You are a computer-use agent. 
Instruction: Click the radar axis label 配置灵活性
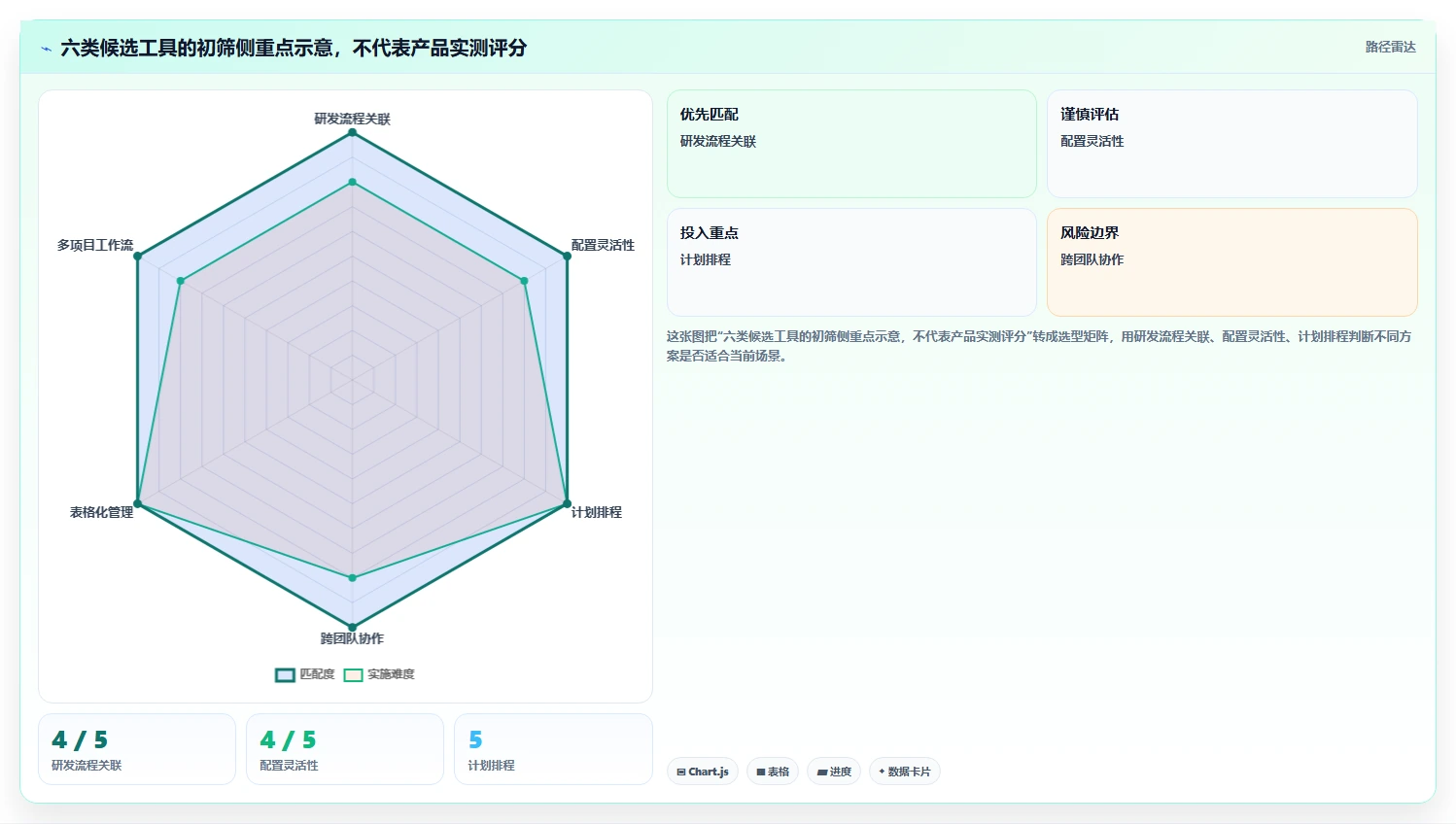click(603, 245)
